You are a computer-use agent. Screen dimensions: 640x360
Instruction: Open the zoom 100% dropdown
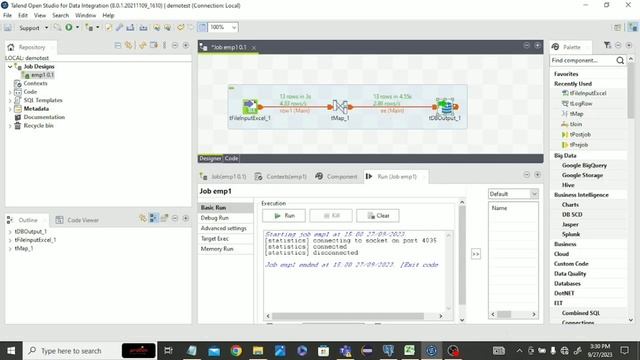point(234,27)
